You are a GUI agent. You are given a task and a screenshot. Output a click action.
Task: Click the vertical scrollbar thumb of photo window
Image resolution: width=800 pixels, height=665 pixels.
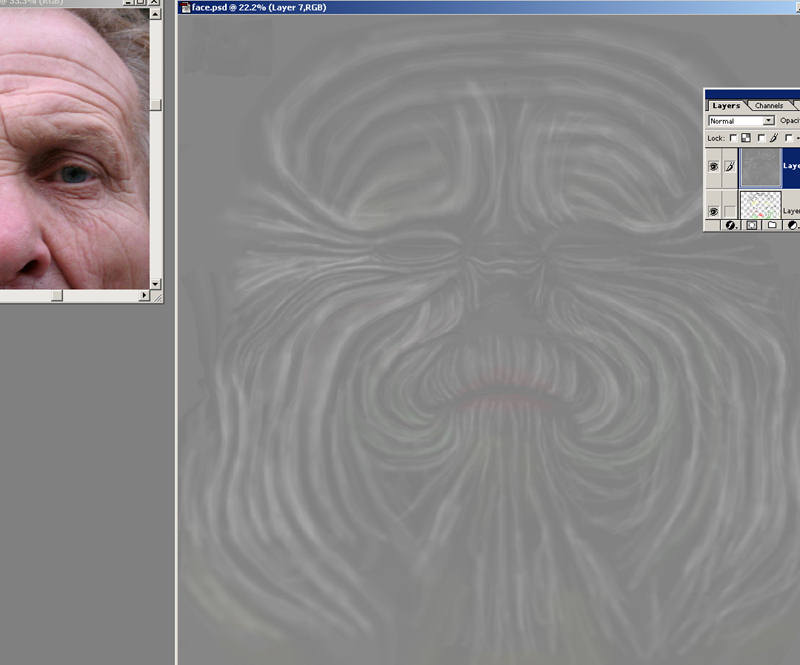(156, 104)
